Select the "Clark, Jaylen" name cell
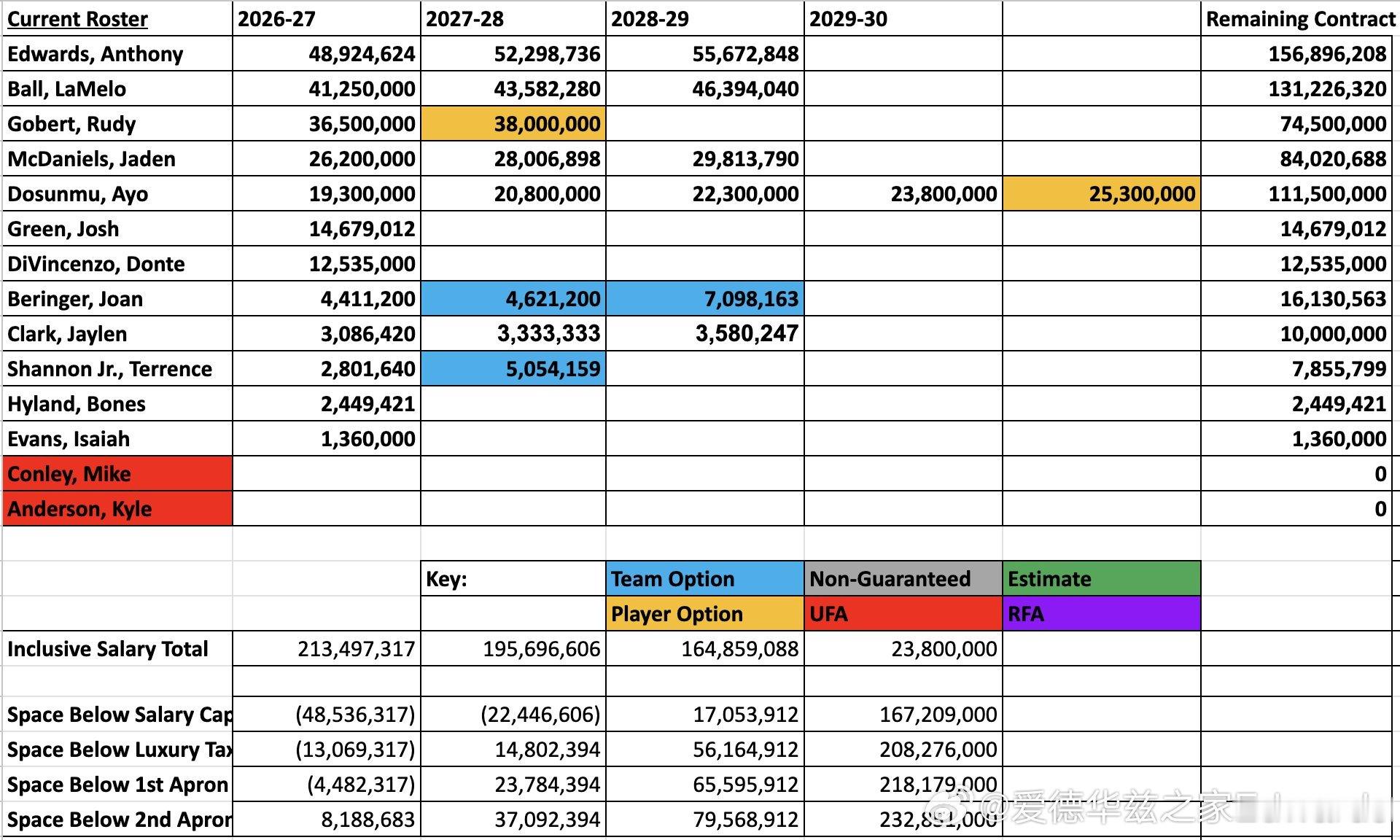Viewport: 1400px width, 840px height. 117,333
